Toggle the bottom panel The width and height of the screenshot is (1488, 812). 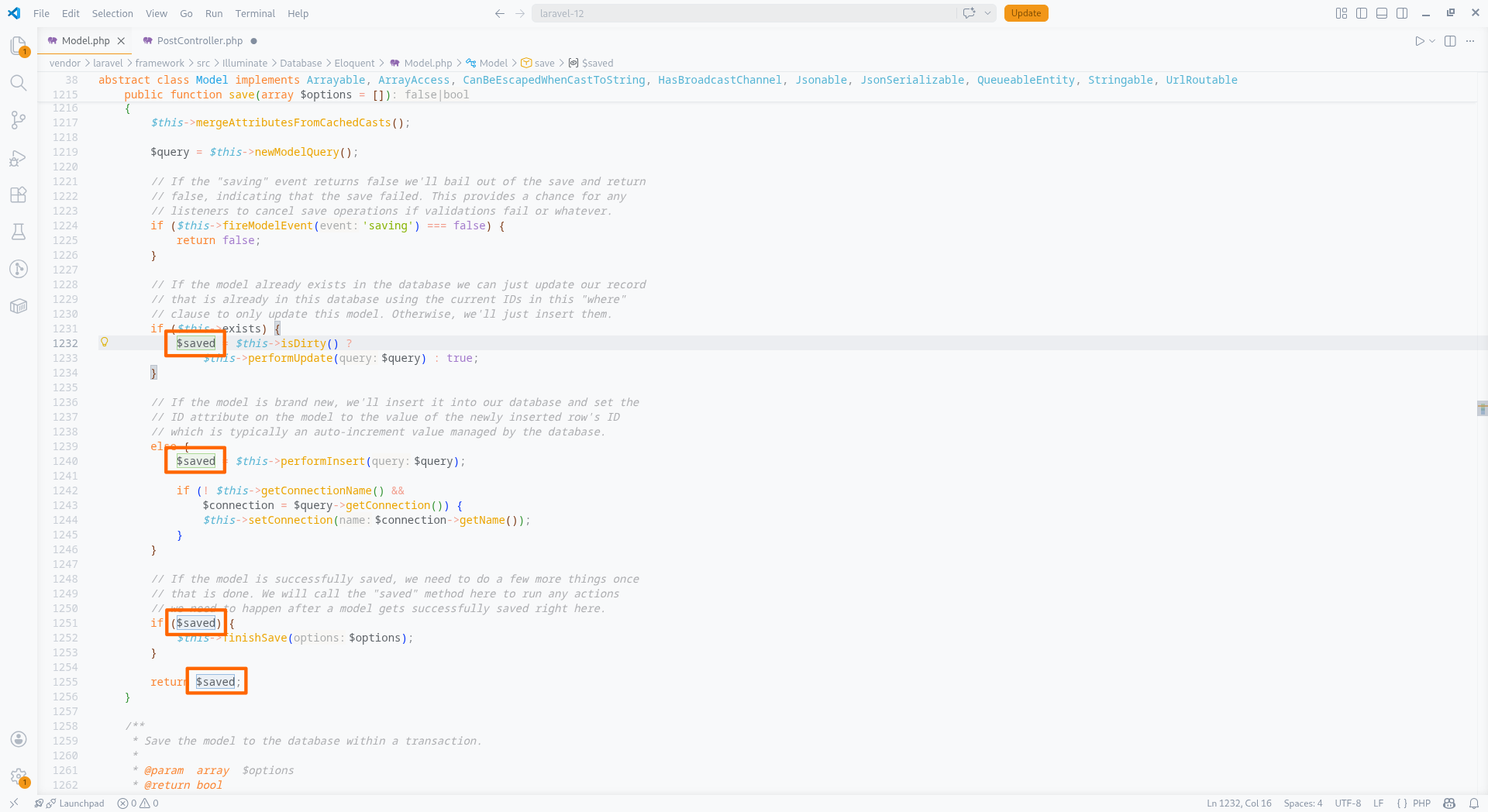pos(1382,13)
